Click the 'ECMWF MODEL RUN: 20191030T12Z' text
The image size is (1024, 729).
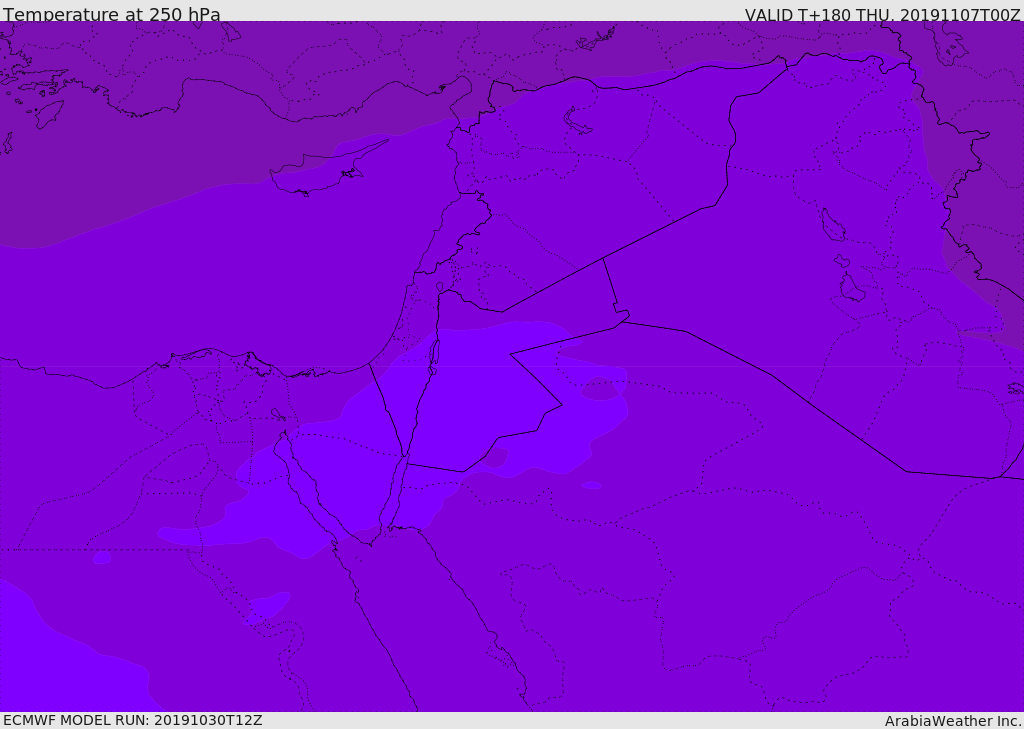(x=133, y=720)
